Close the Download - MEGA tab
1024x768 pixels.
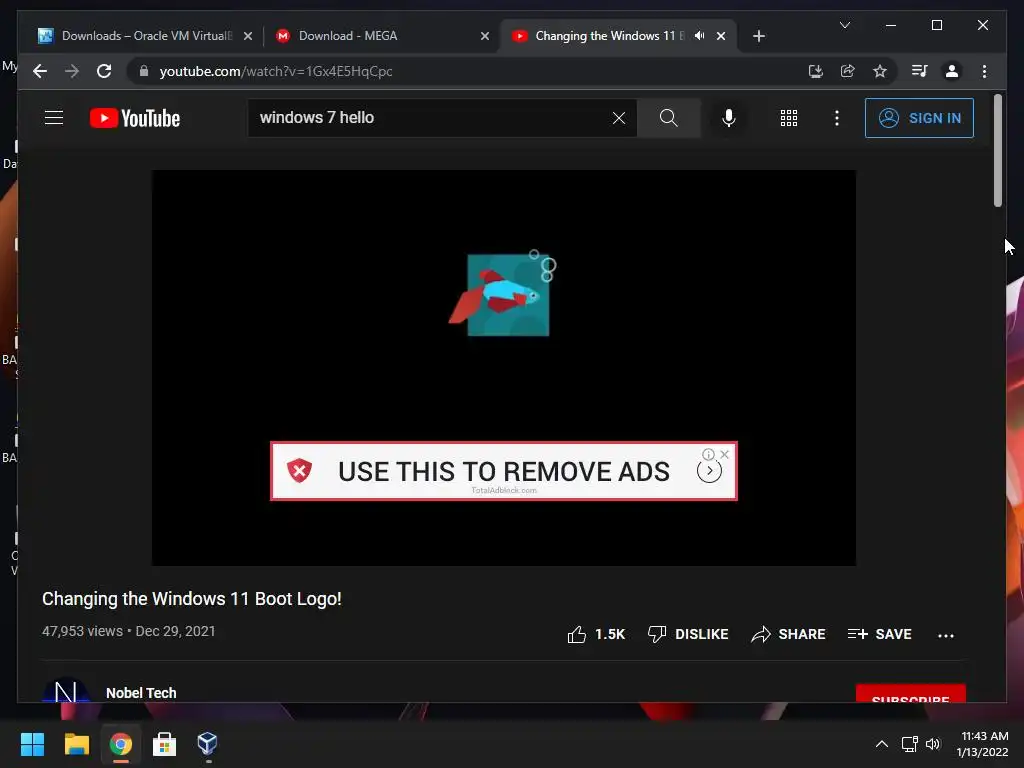[x=485, y=36]
